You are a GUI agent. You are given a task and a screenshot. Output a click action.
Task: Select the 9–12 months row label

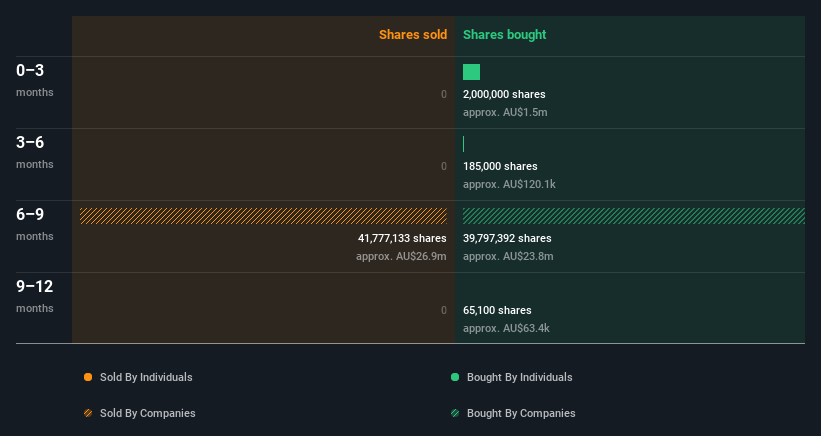[35, 297]
